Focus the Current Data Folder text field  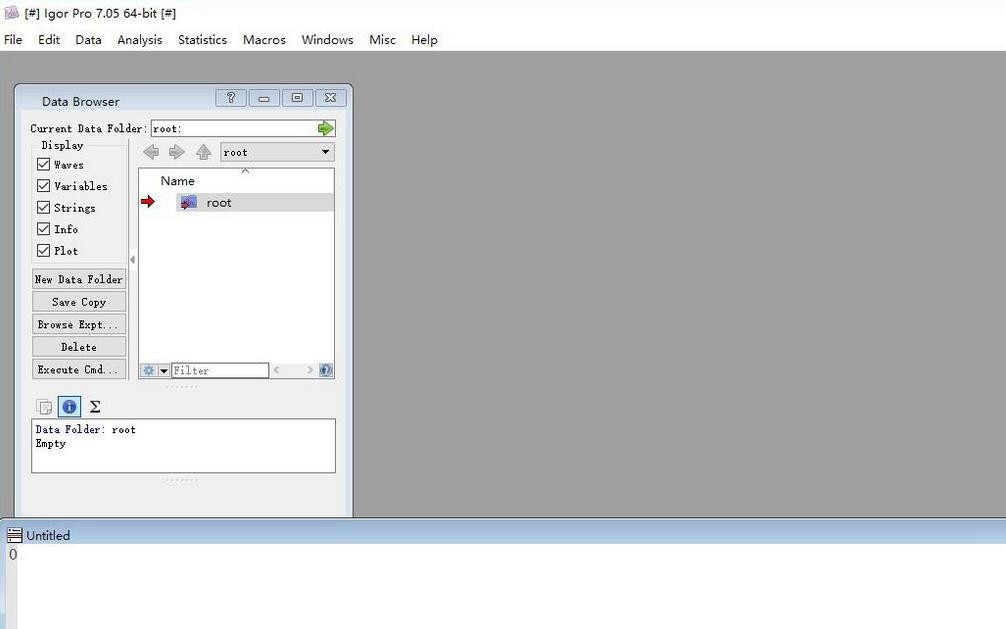[x=234, y=128]
